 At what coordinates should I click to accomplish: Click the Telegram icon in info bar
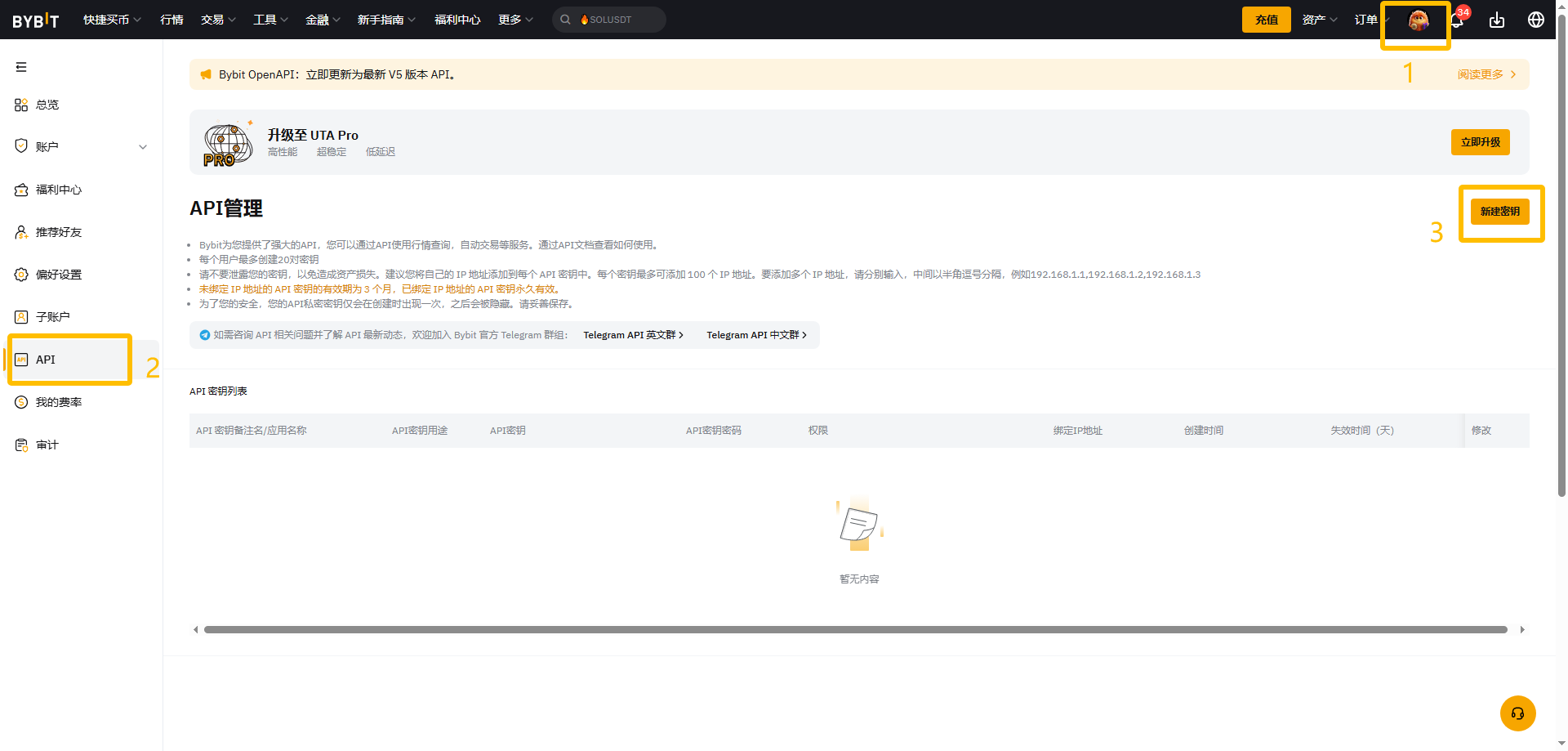(205, 335)
